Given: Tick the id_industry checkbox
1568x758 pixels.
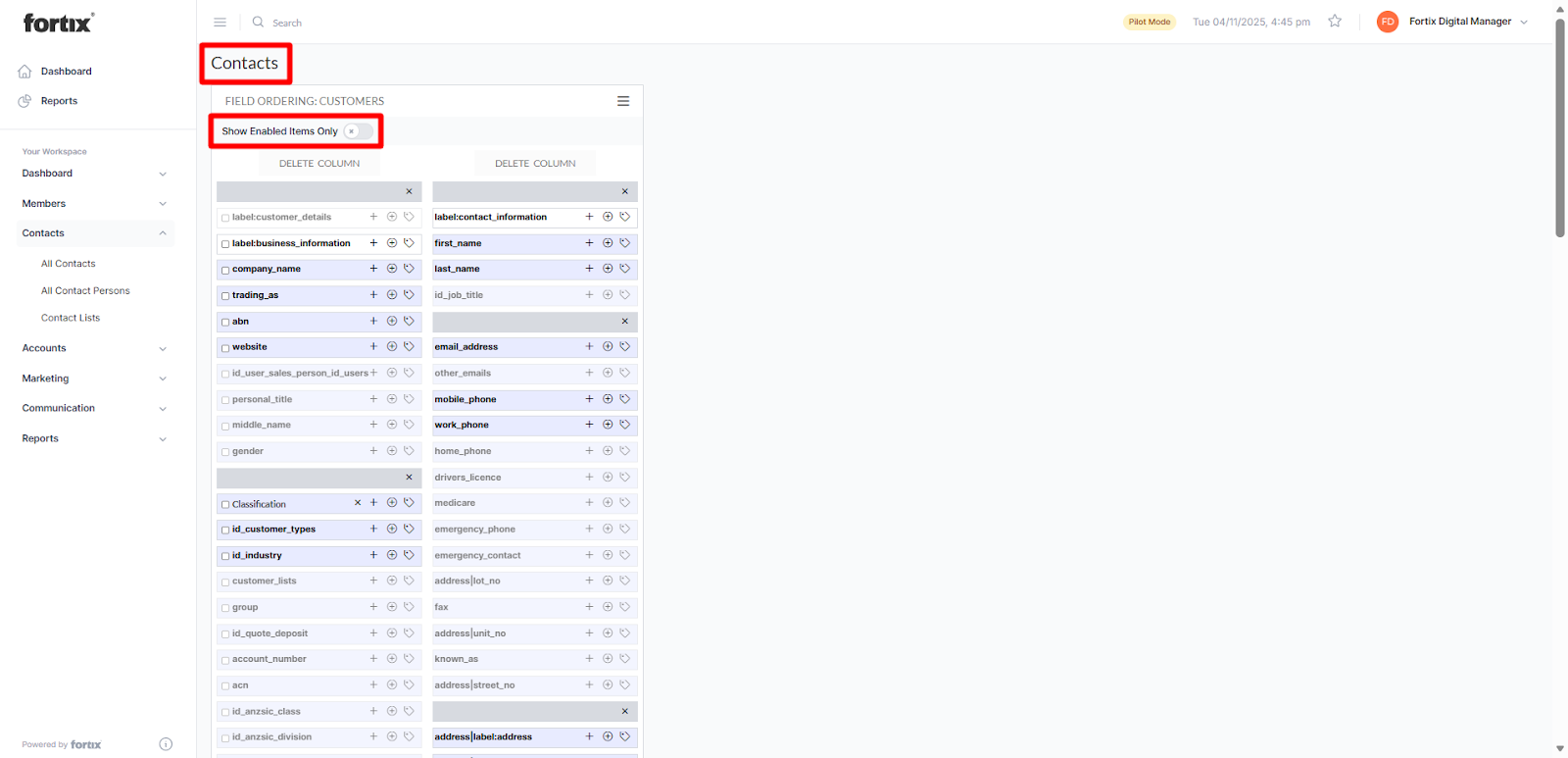Looking at the screenshot, I should click(x=225, y=556).
